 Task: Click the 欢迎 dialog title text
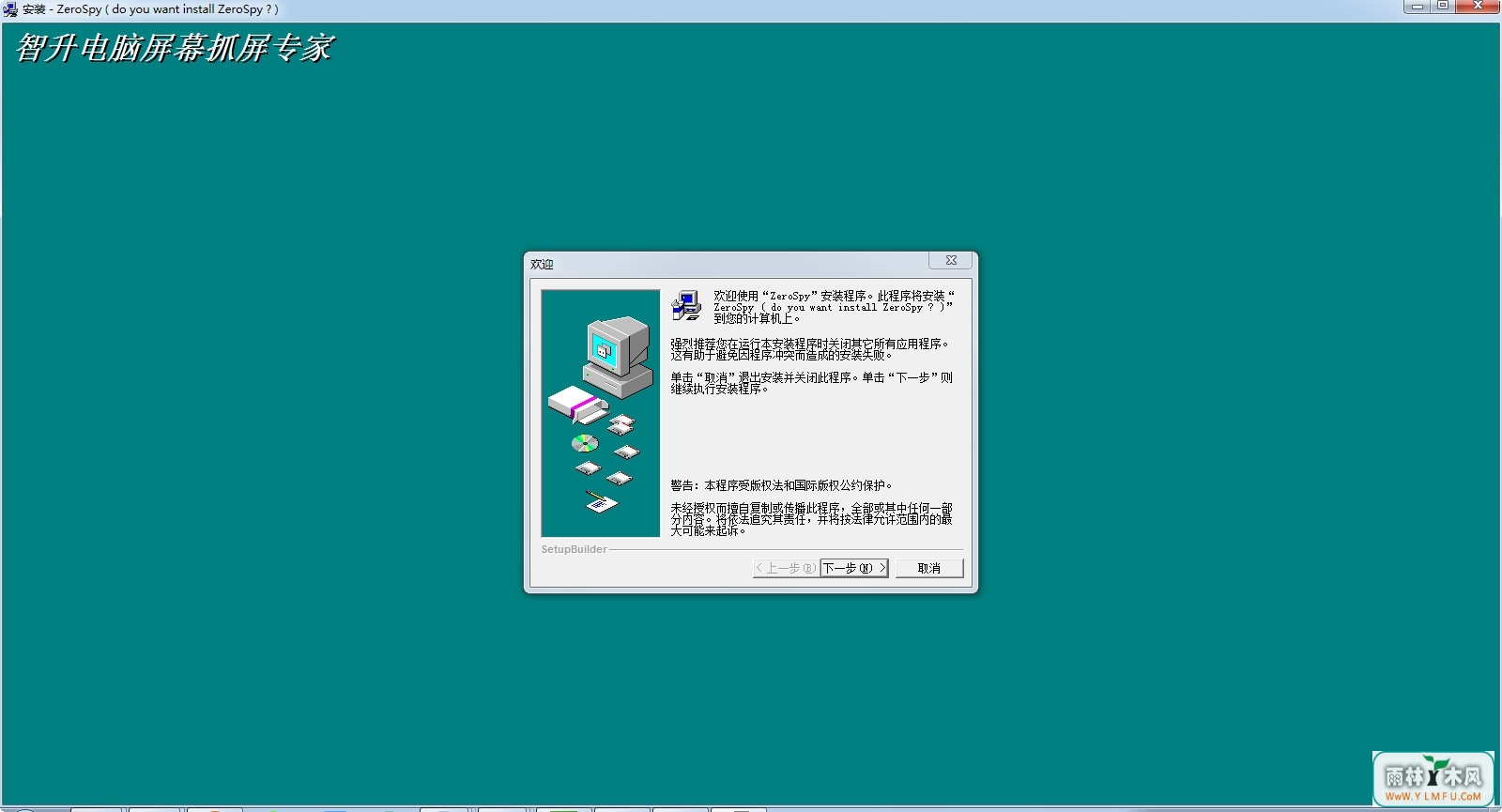(x=542, y=265)
